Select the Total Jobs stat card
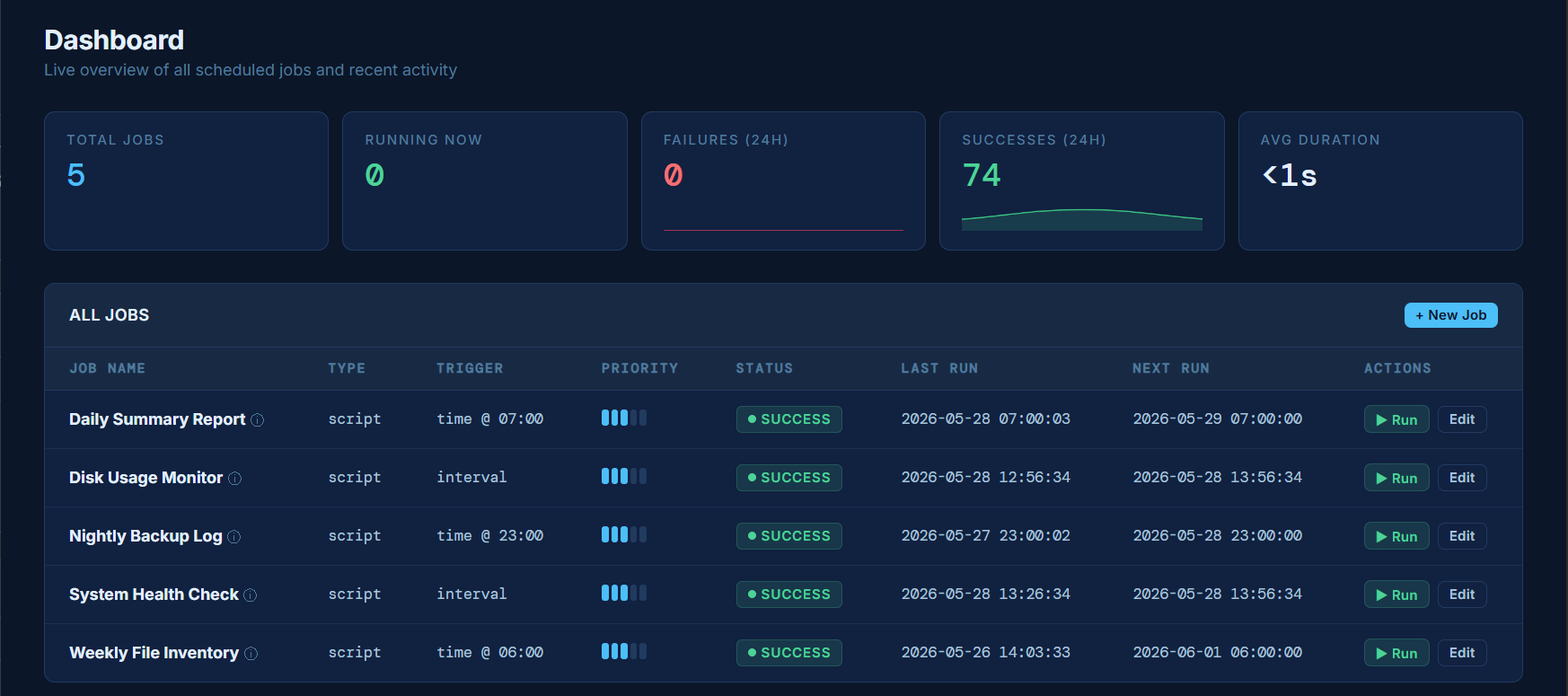1568x696 pixels. pos(186,181)
